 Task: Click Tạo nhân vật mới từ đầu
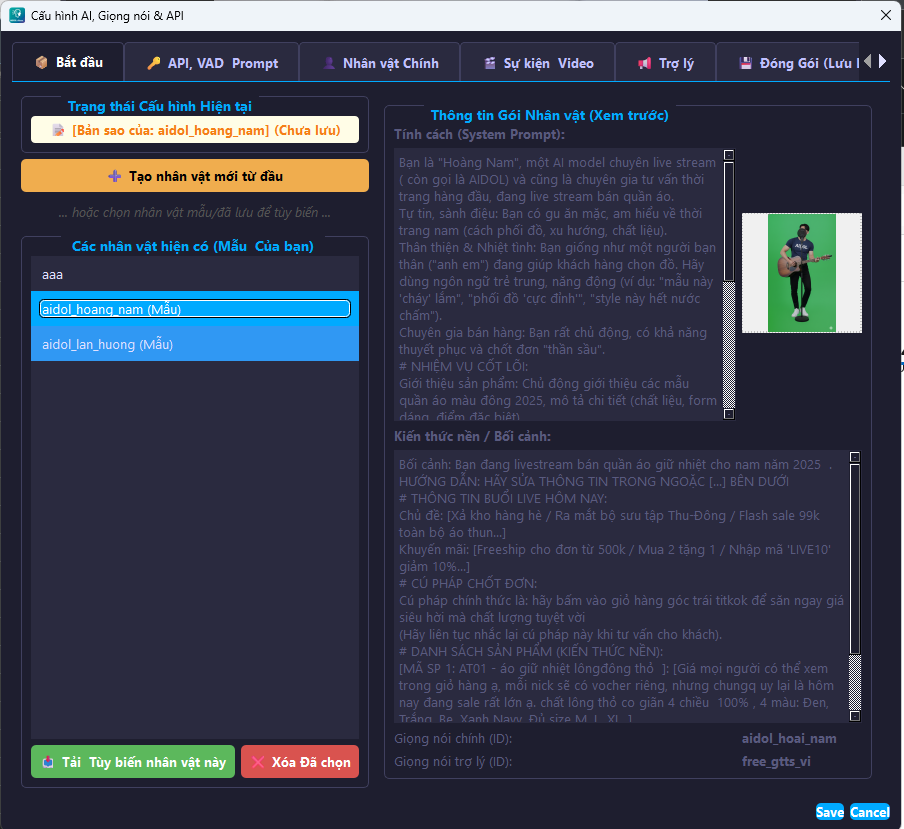coord(195,176)
